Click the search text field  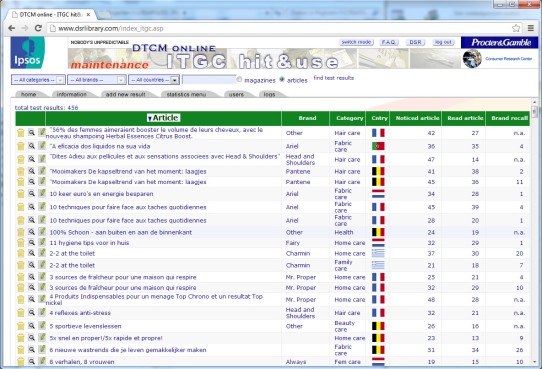[x=209, y=80]
